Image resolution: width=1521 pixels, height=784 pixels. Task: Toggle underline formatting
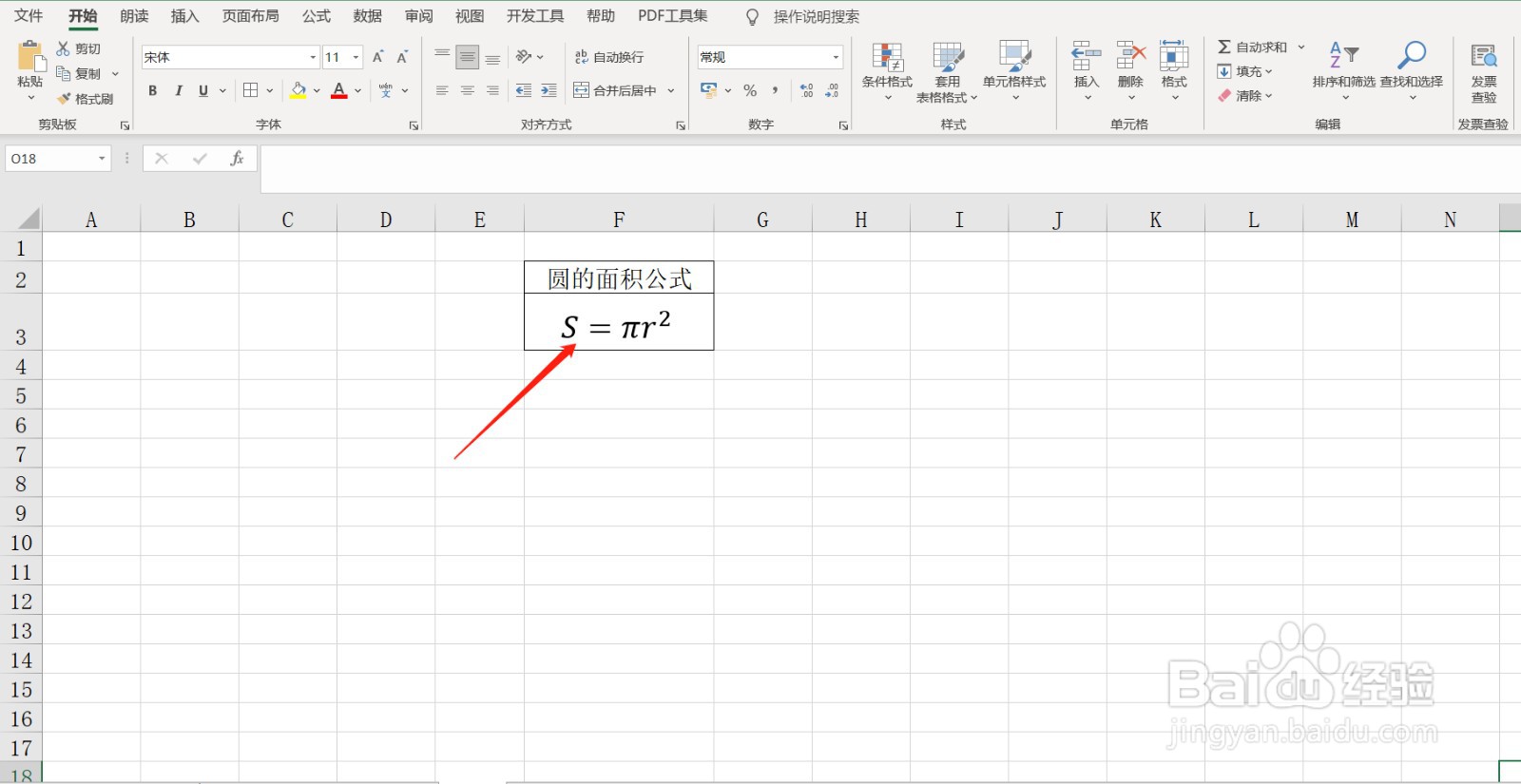[x=203, y=90]
